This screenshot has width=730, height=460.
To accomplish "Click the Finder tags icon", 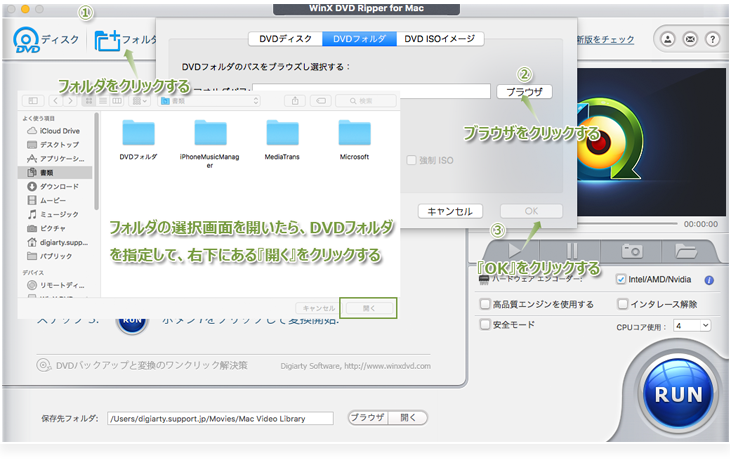I will click(321, 101).
